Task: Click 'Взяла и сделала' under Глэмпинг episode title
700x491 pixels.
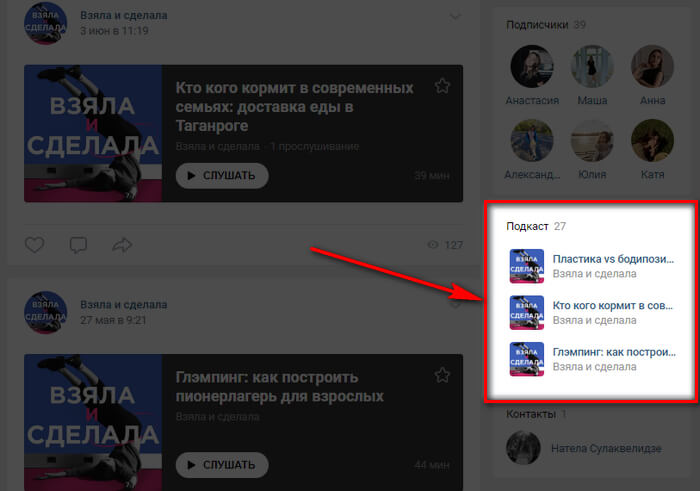Action: [x=217, y=417]
